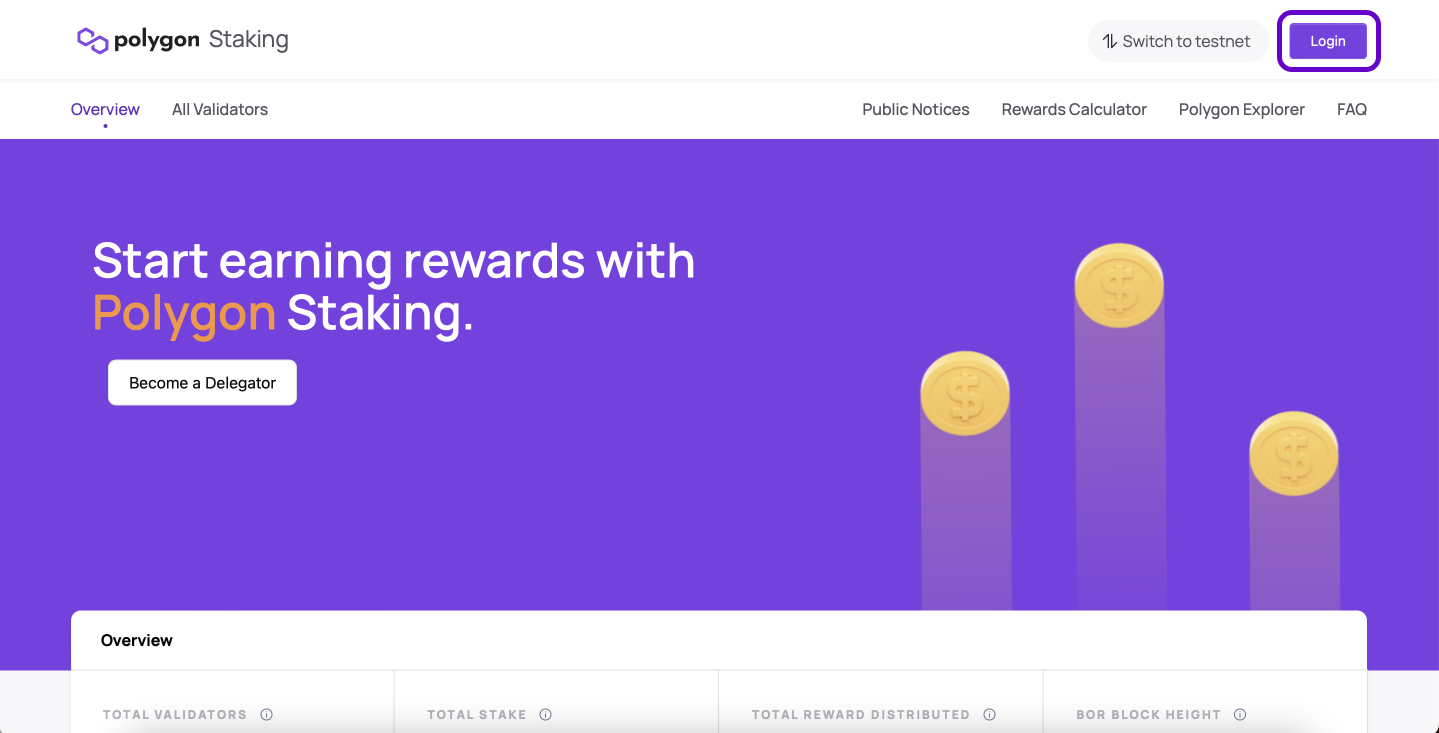Select the Overview navigation tab
The width and height of the screenshot is (1439, 733).
pos(105,109)
